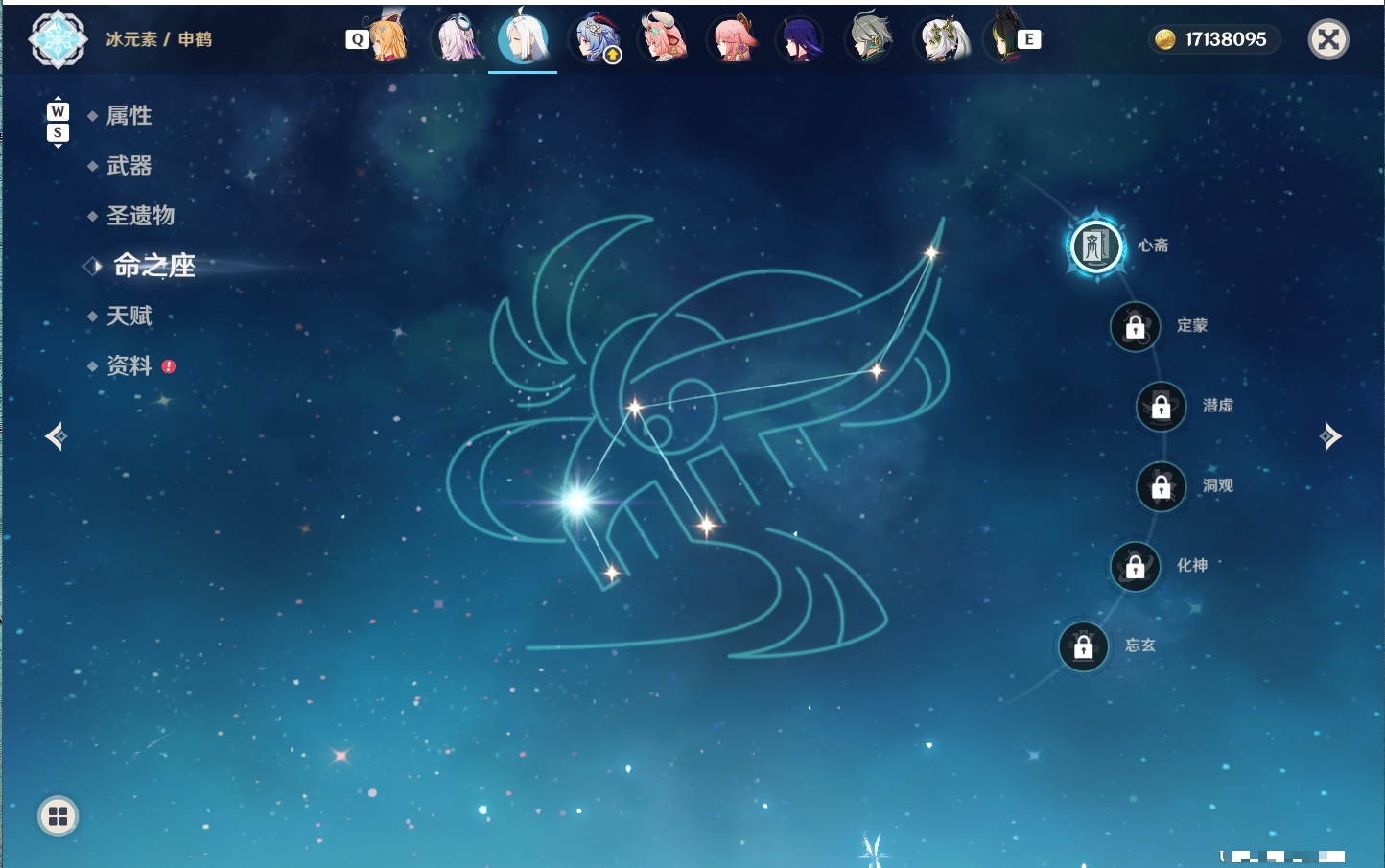Select the locked 潜虚 constellation icon
Viewport: 1385px width, 868px height.
coord(1161,407)
